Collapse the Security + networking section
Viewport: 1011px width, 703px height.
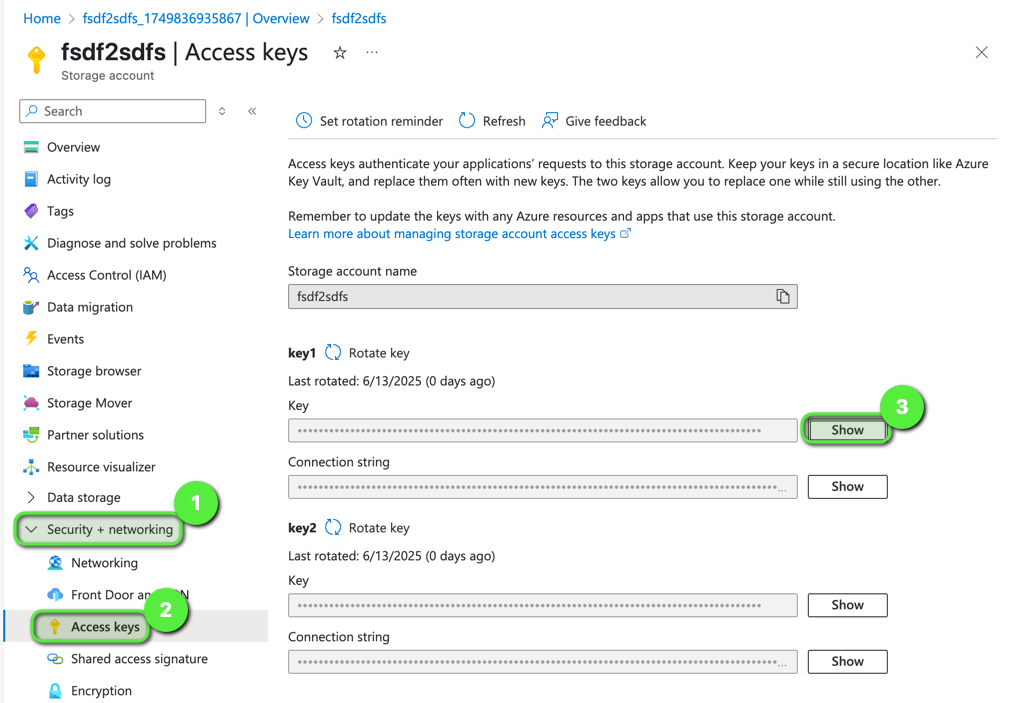point(31,530)
